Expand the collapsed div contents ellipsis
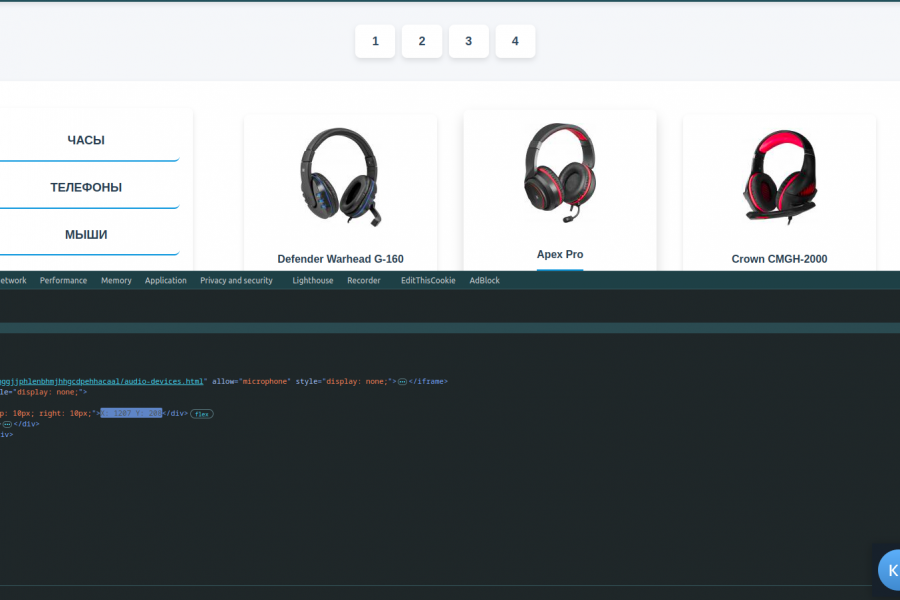The width and height of the screenshot is (900, 600). point(7,424)
